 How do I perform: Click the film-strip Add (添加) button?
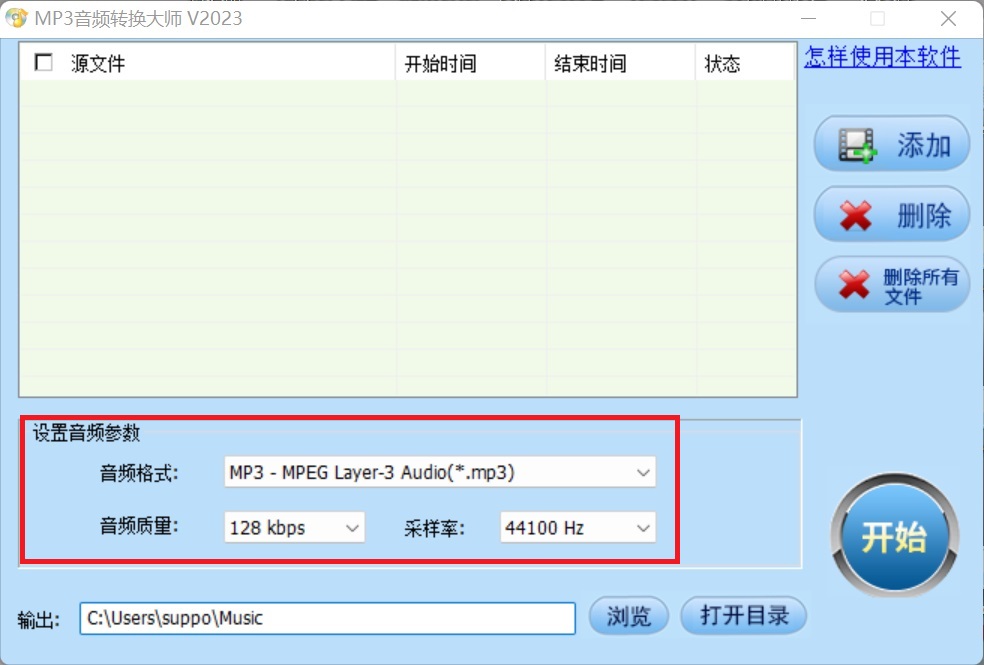[891, 145]
